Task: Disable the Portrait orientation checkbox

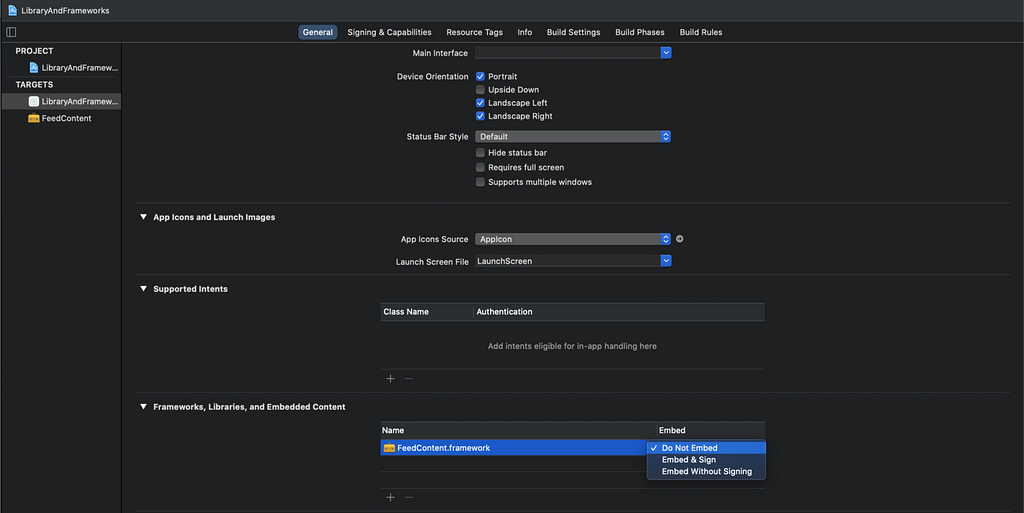Action: [x=480, y=77]
